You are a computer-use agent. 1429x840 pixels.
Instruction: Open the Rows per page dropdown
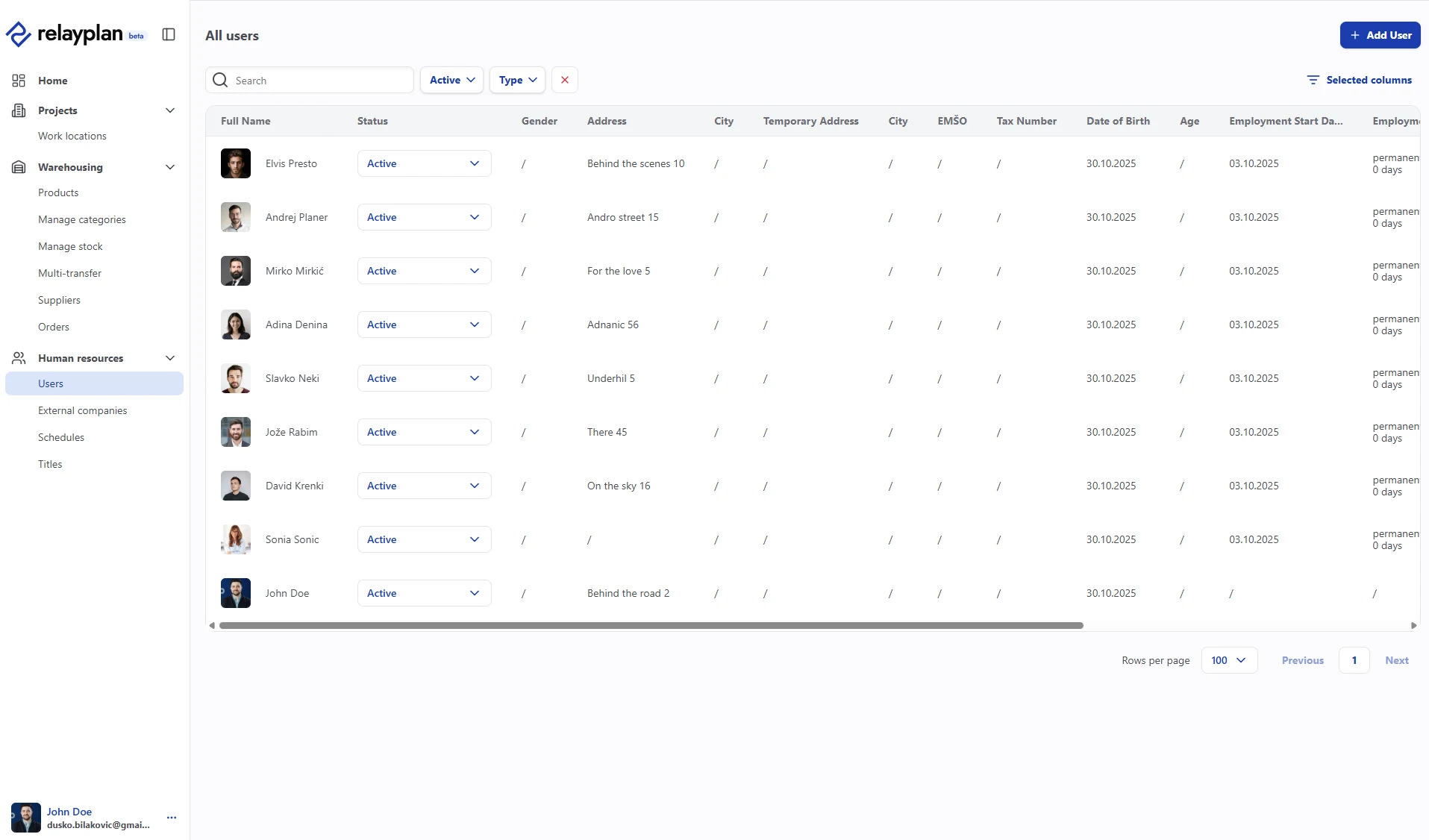point(1229,660)
